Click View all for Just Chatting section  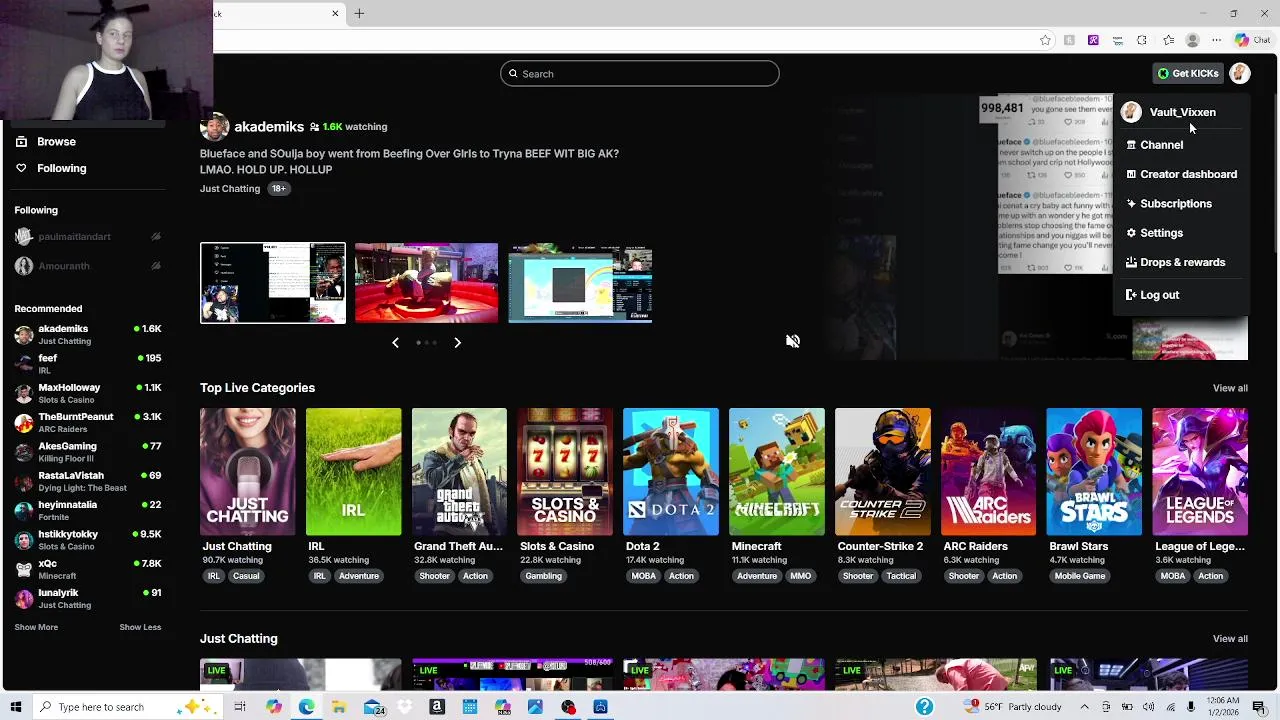point(1230,639)
